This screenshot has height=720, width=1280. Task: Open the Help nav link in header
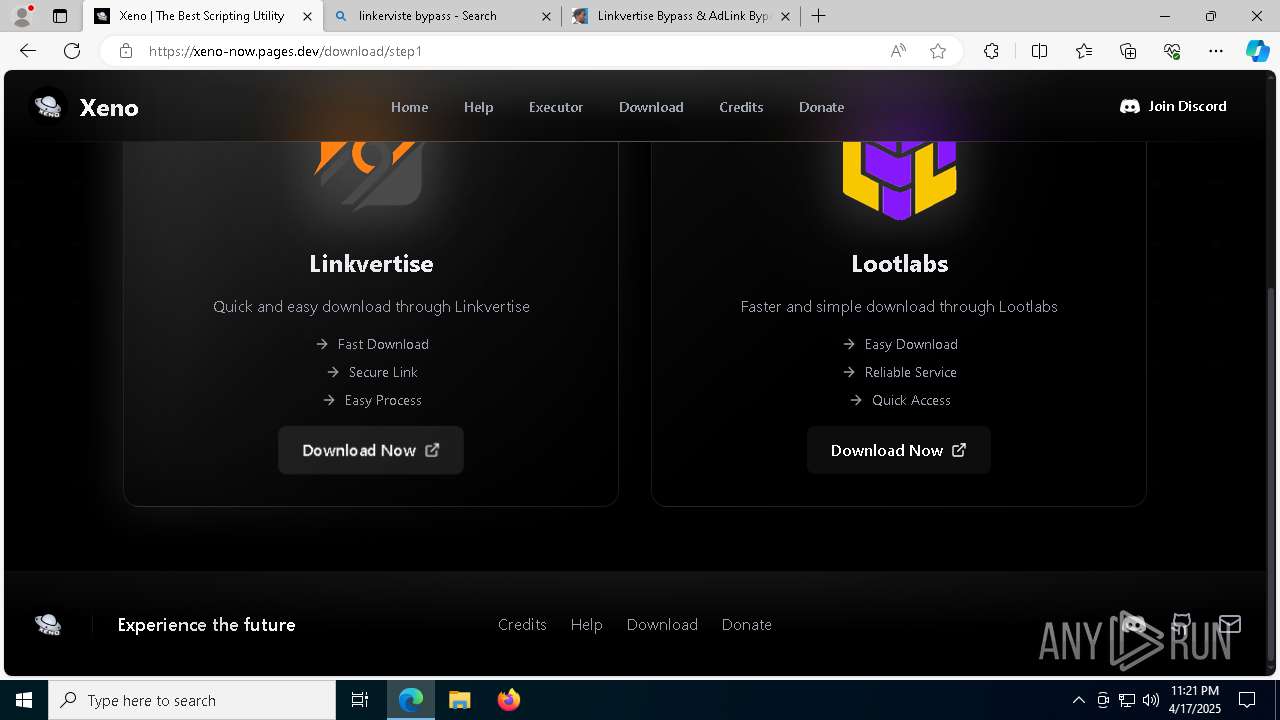(x=478, y=107)
